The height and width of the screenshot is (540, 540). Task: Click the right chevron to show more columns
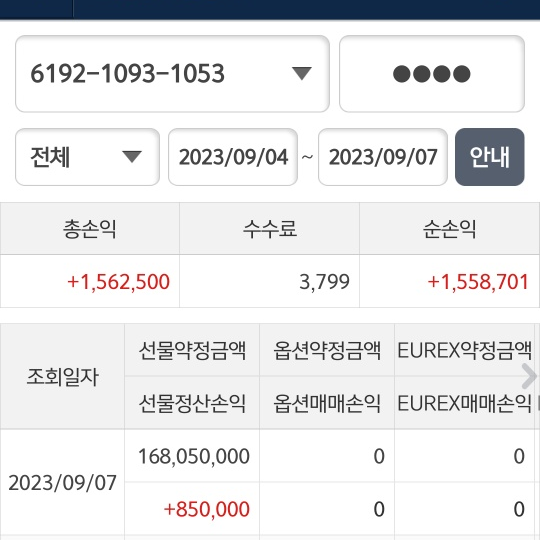coord(529,376)
